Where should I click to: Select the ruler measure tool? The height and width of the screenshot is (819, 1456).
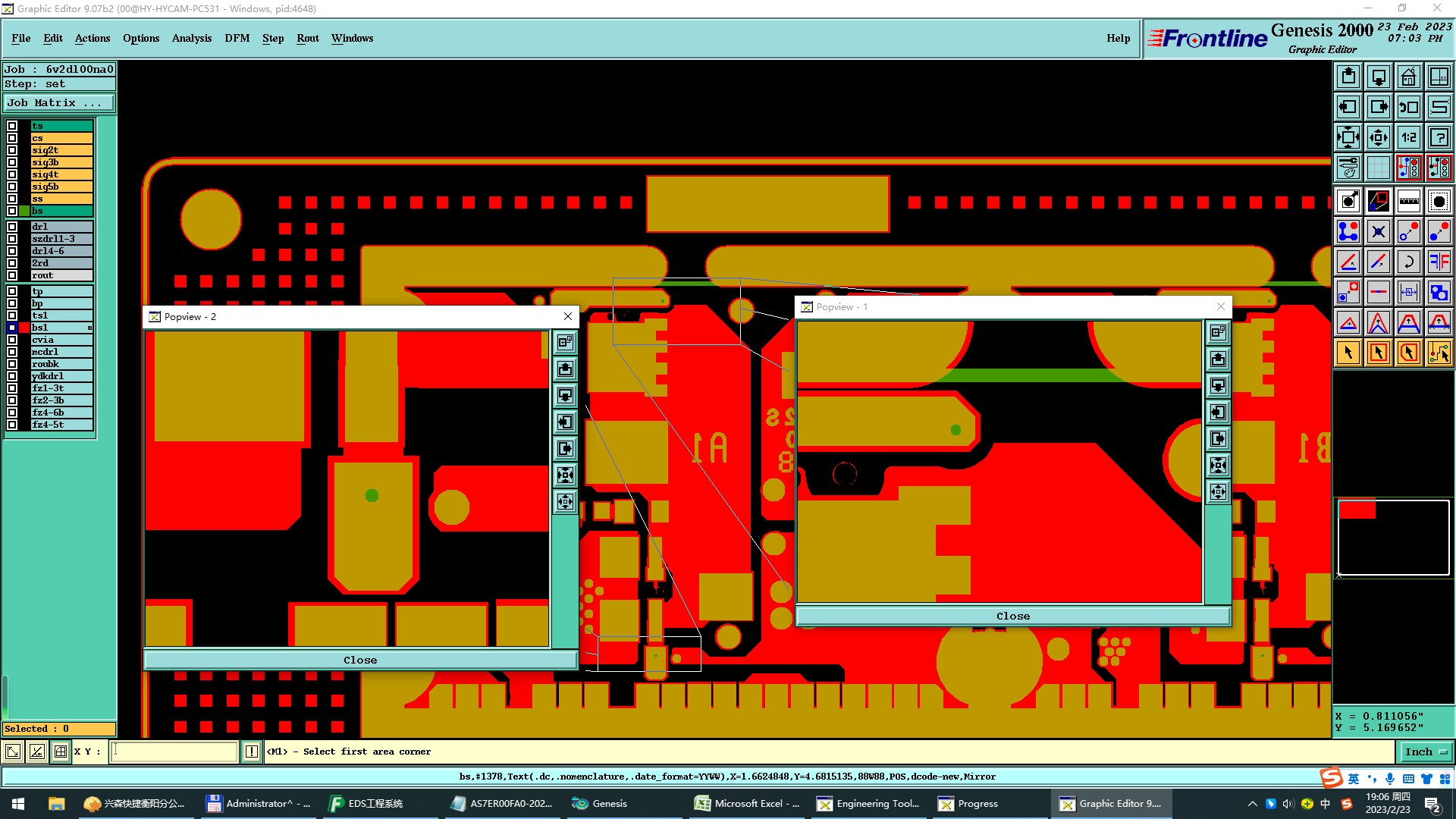tap(1408, 201)
